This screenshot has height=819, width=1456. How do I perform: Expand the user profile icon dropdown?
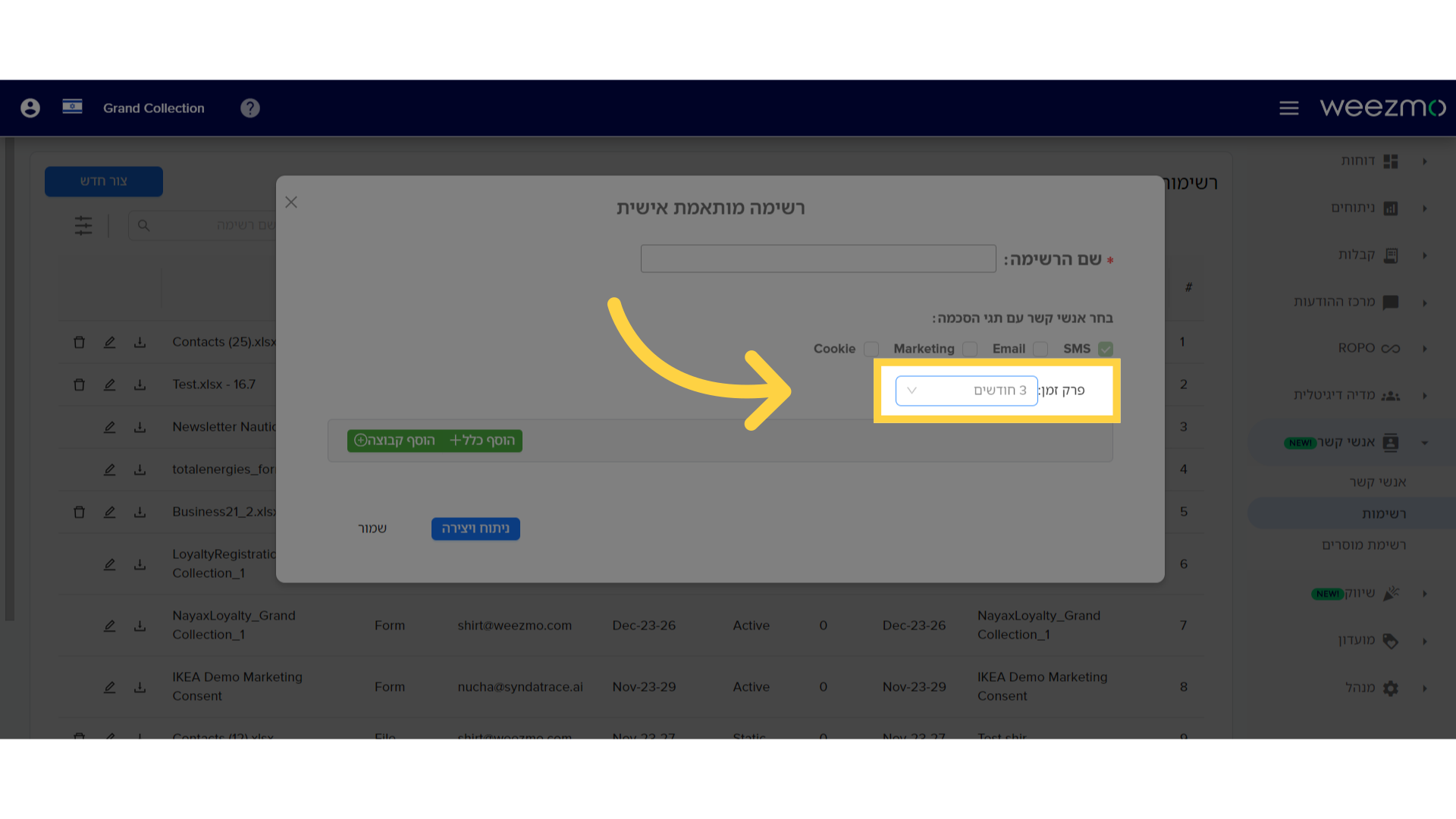click(29, 107)
